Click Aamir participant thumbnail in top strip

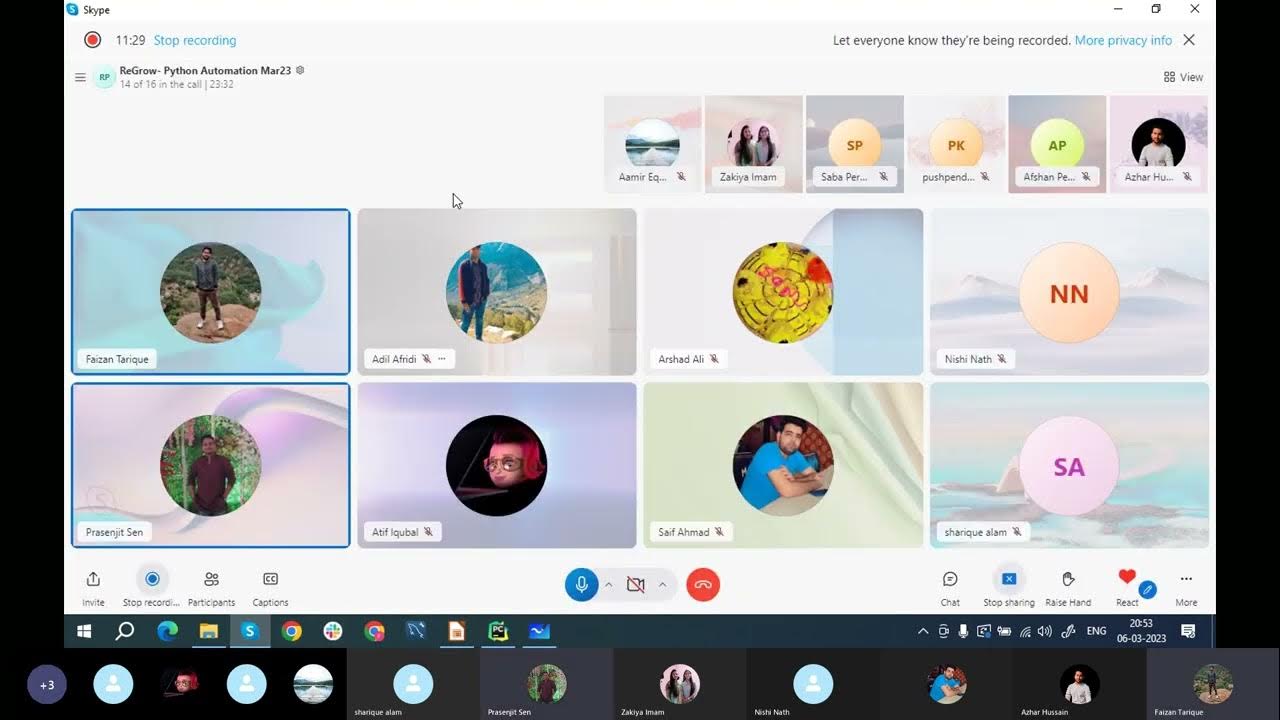click(653, 144)
